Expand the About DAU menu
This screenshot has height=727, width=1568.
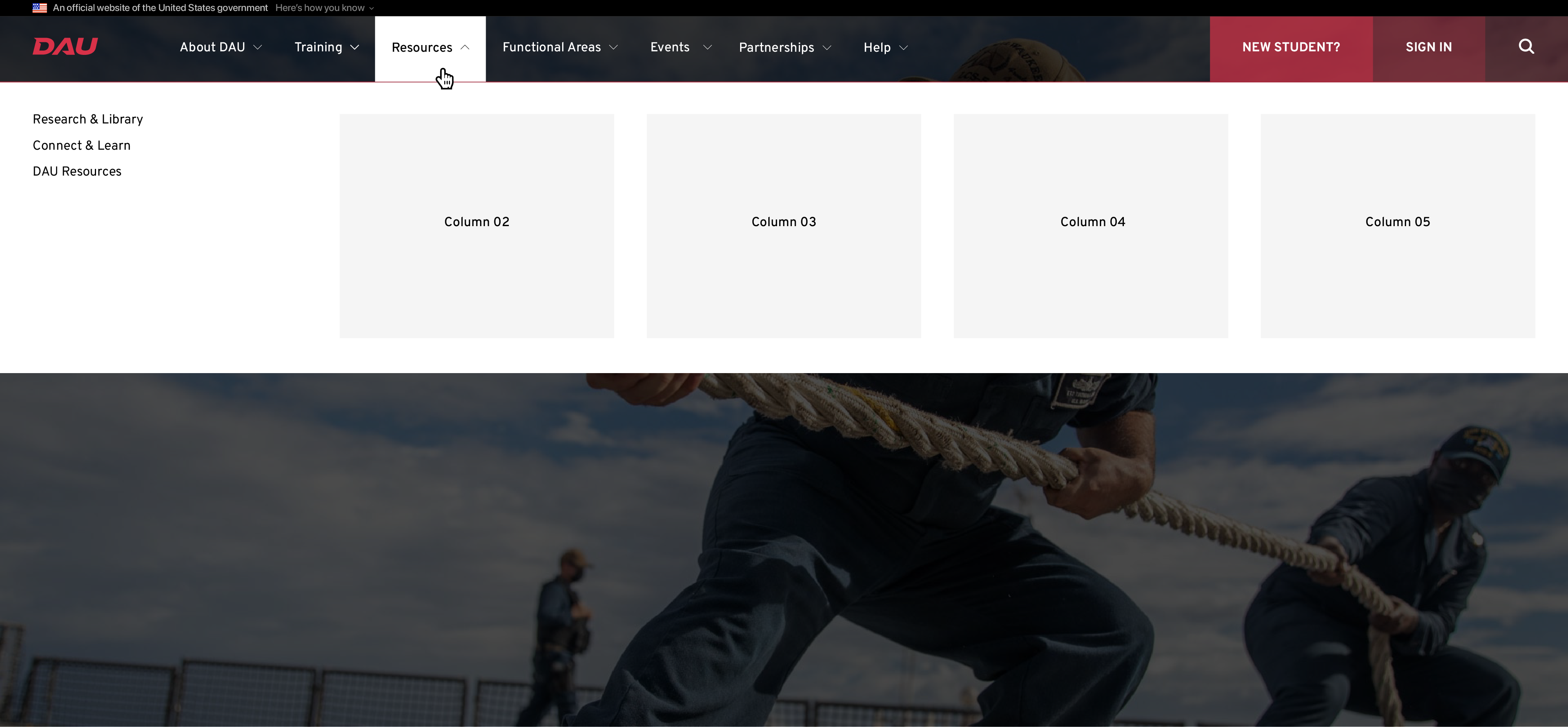pos(221,47)
